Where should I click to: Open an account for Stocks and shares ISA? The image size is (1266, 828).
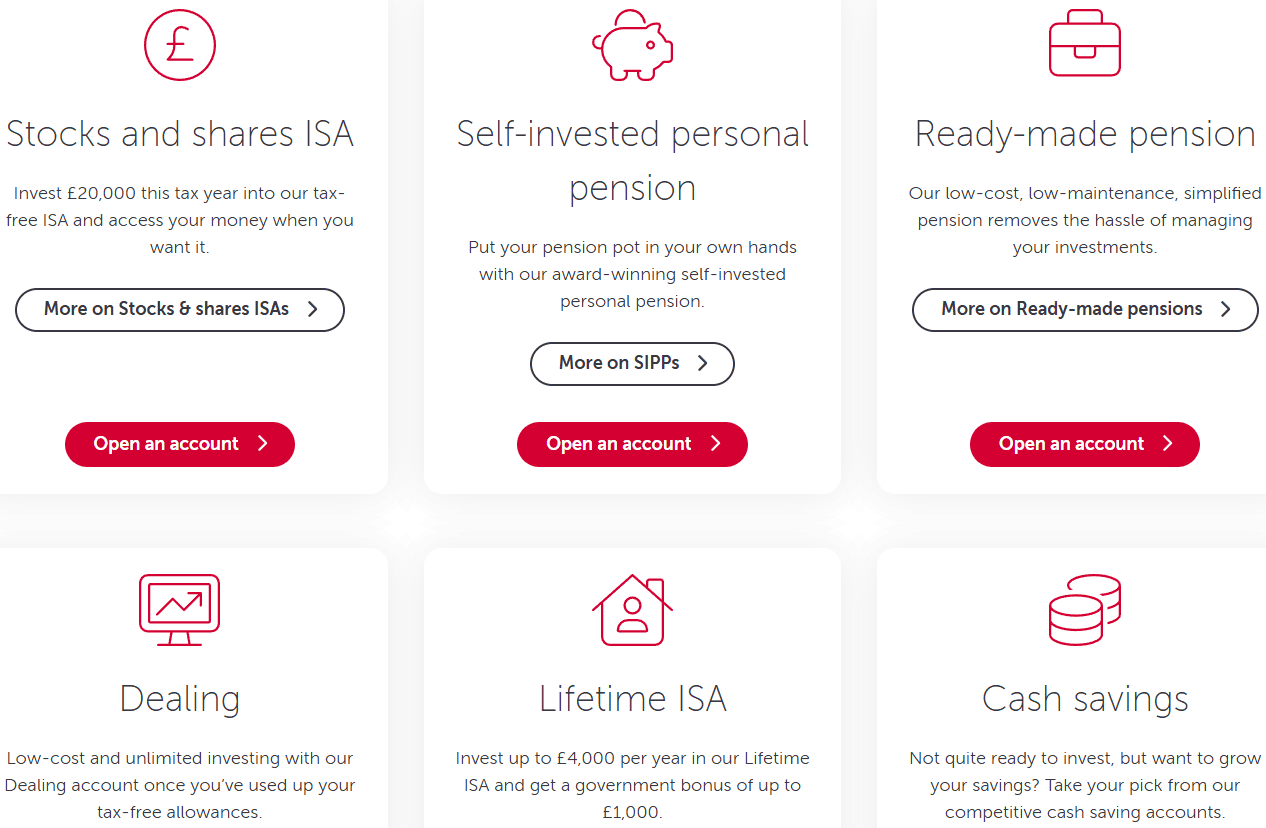180,444
